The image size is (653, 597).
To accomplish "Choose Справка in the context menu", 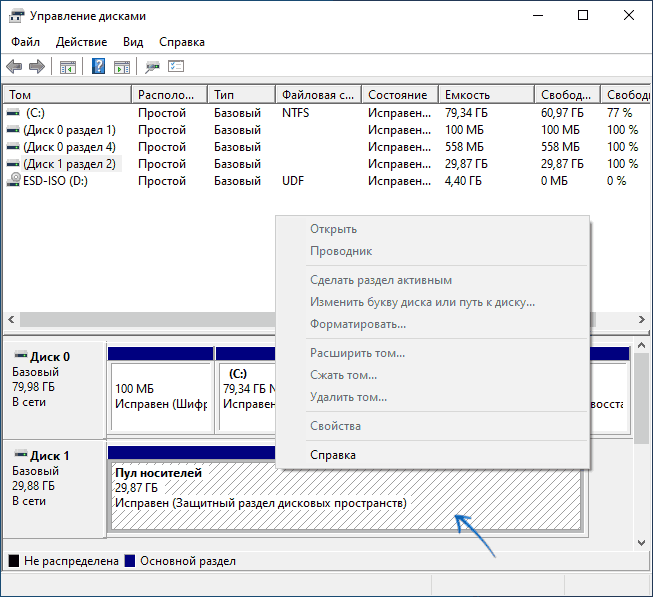I will [332, 455].
